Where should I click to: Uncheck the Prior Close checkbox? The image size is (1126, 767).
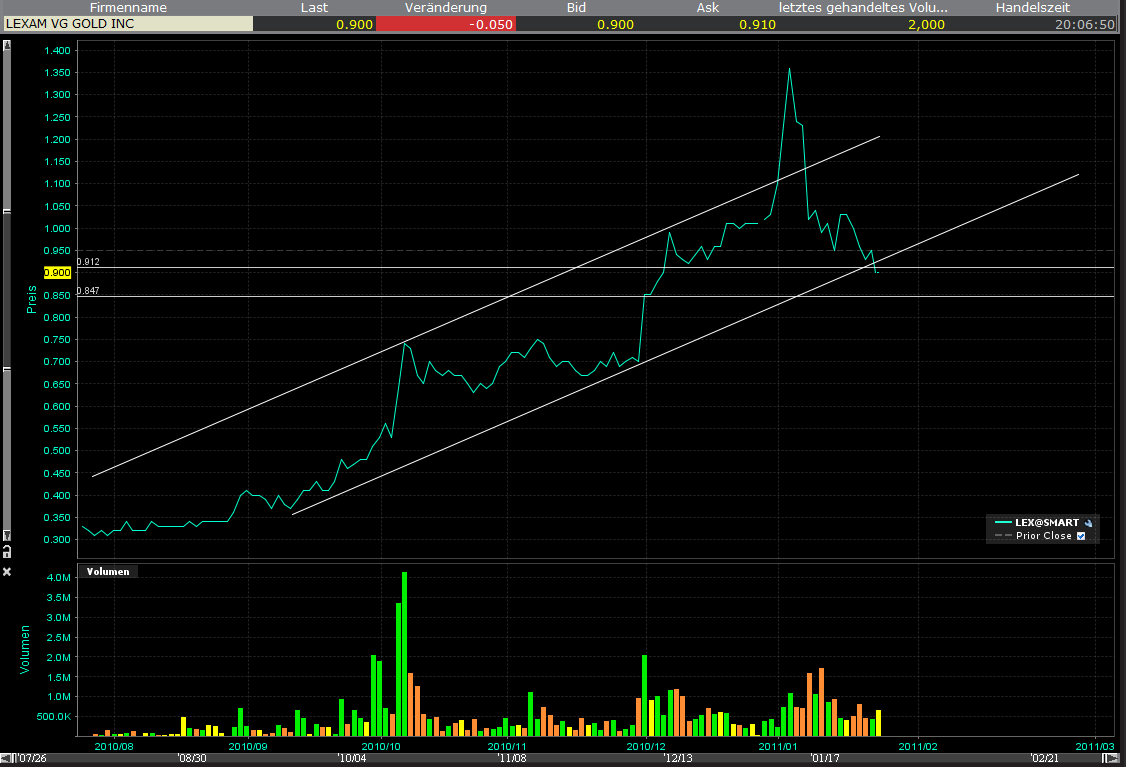tap(1081, 536)
